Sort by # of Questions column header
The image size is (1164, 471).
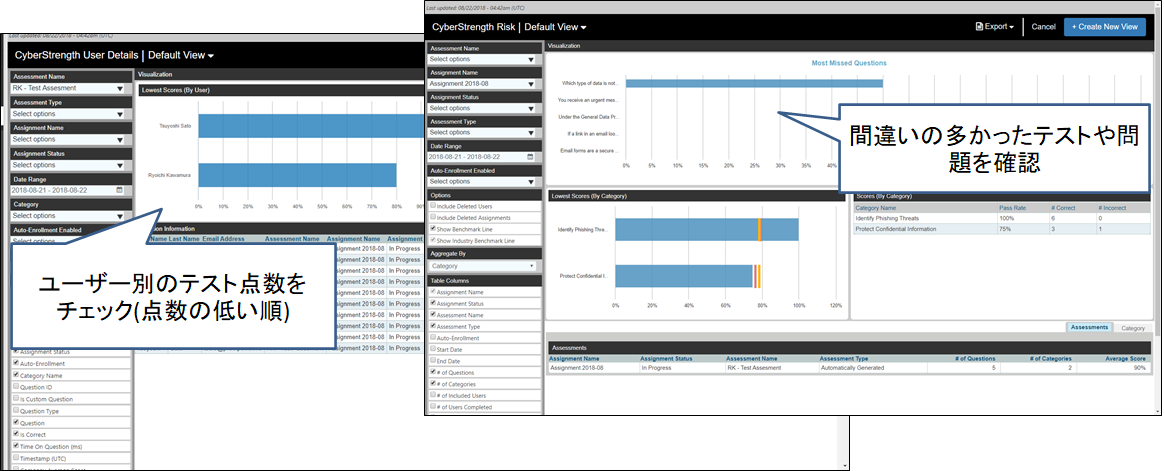976,358
